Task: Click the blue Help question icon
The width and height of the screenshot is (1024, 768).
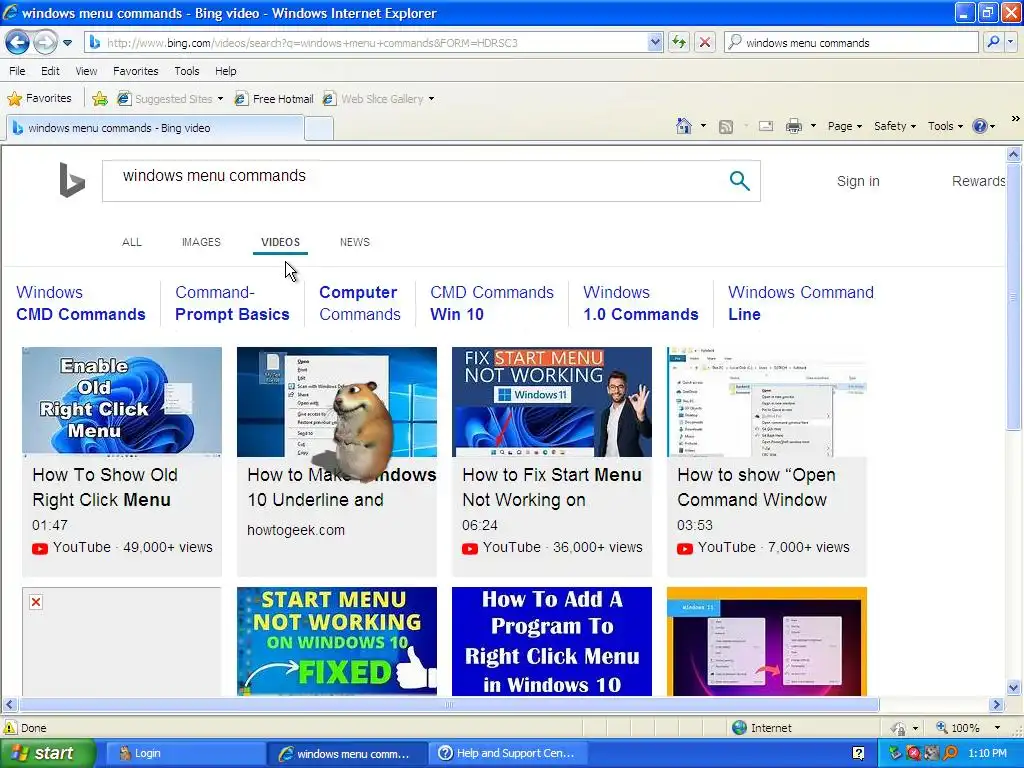Action: 980,126
